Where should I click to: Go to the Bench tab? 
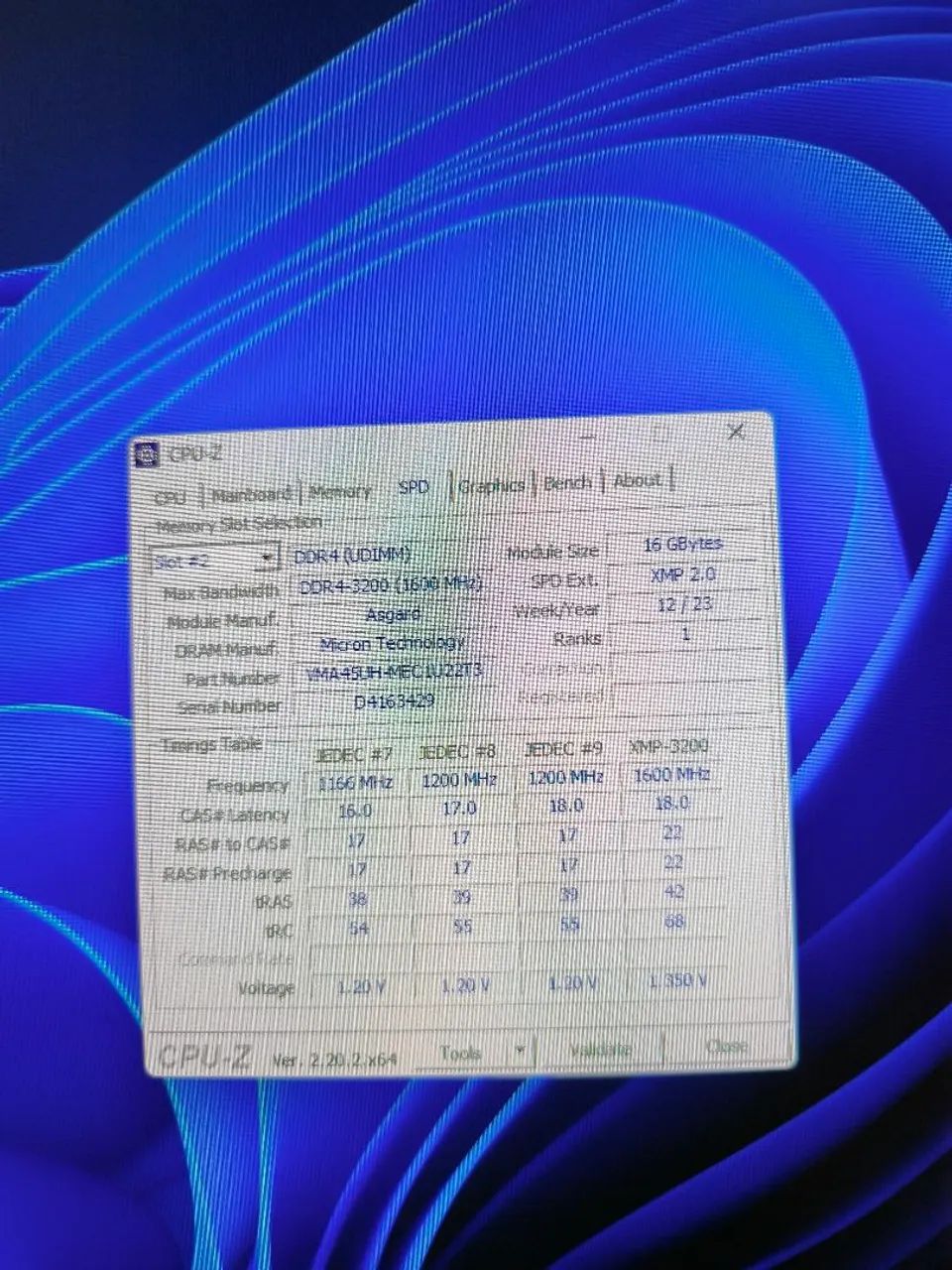(x=568, y=483)
